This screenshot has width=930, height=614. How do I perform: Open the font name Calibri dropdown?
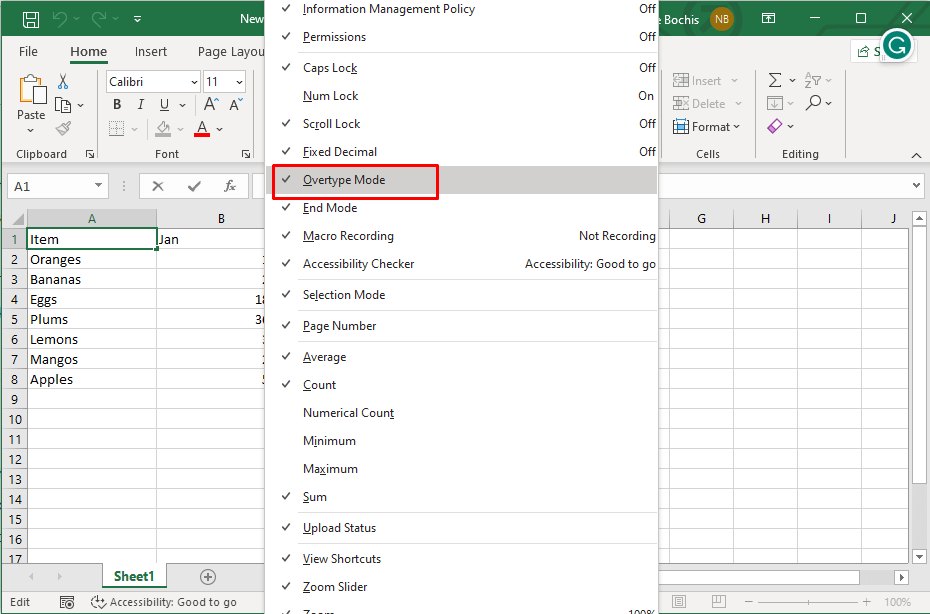[193, 82]
